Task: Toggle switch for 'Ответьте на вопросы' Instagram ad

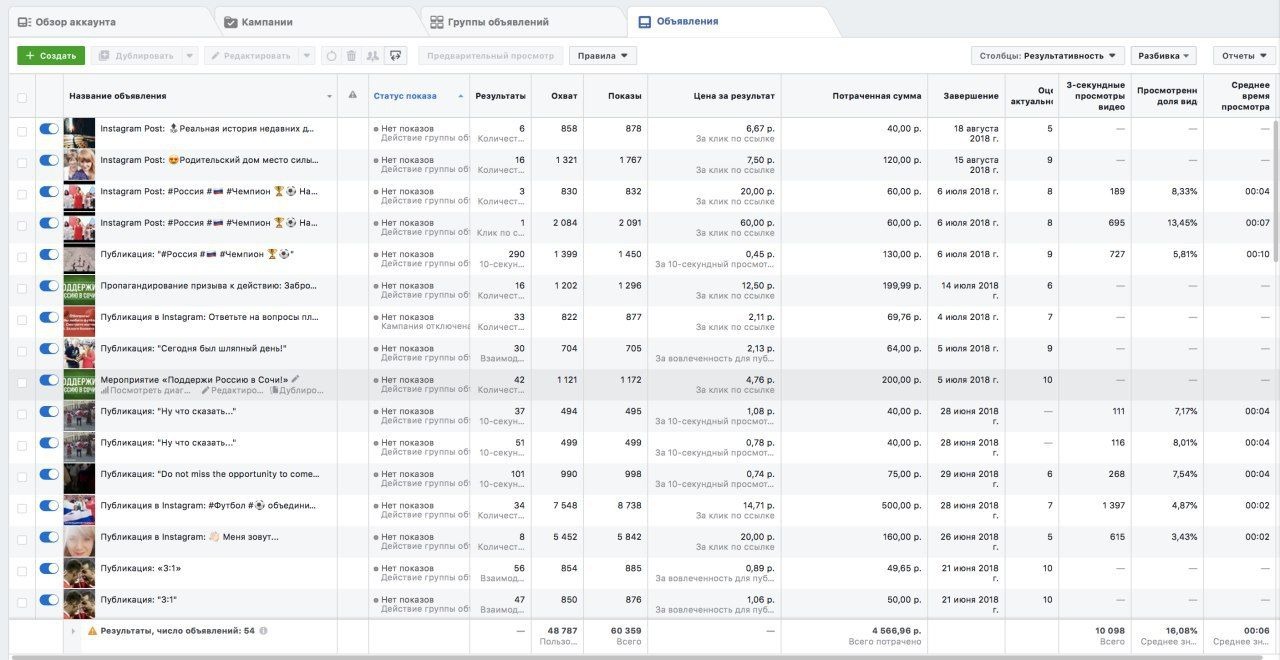Action: click(49, 317)
